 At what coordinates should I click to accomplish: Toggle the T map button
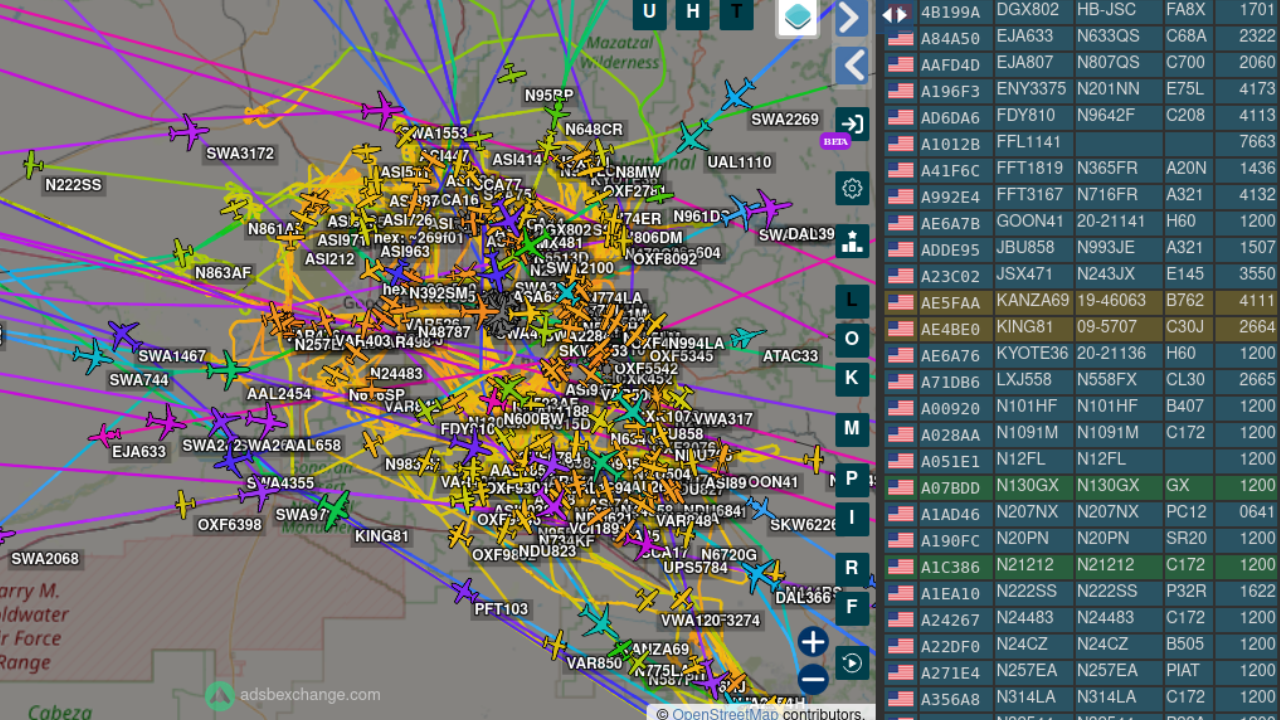coord(737,12)
